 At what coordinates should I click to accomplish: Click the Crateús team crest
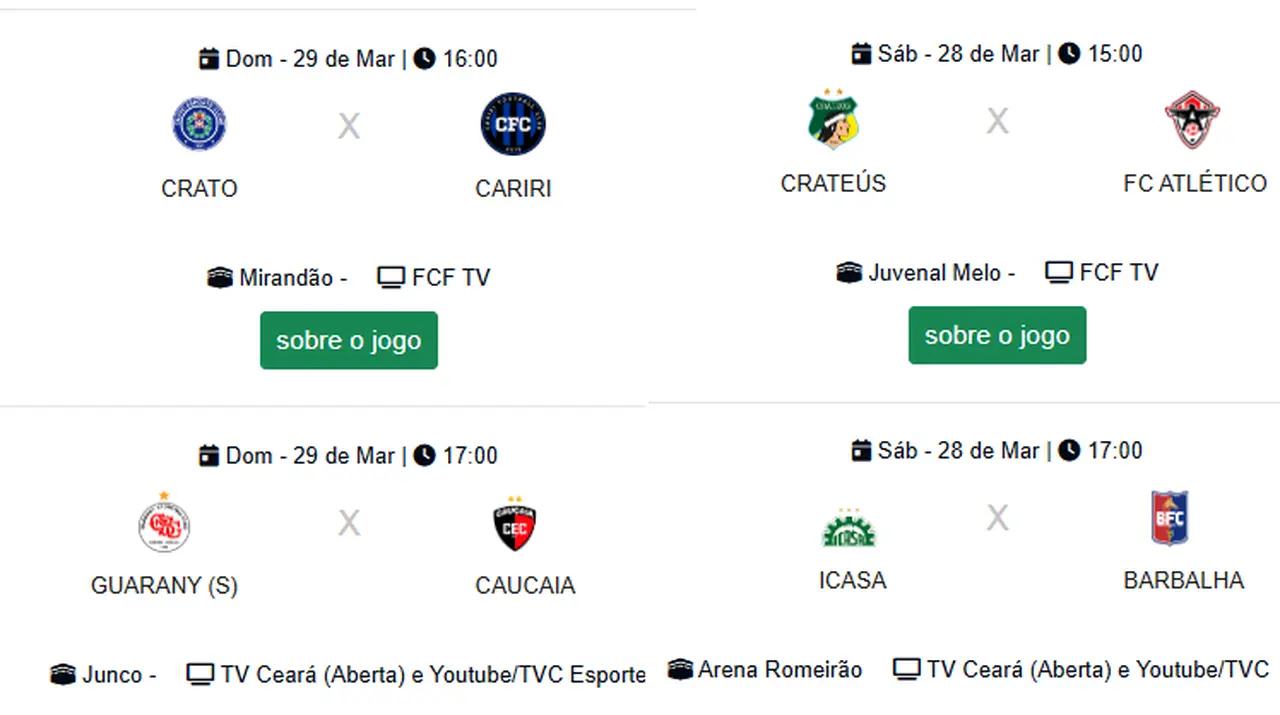pyautogui.click(x=834, y=120)
